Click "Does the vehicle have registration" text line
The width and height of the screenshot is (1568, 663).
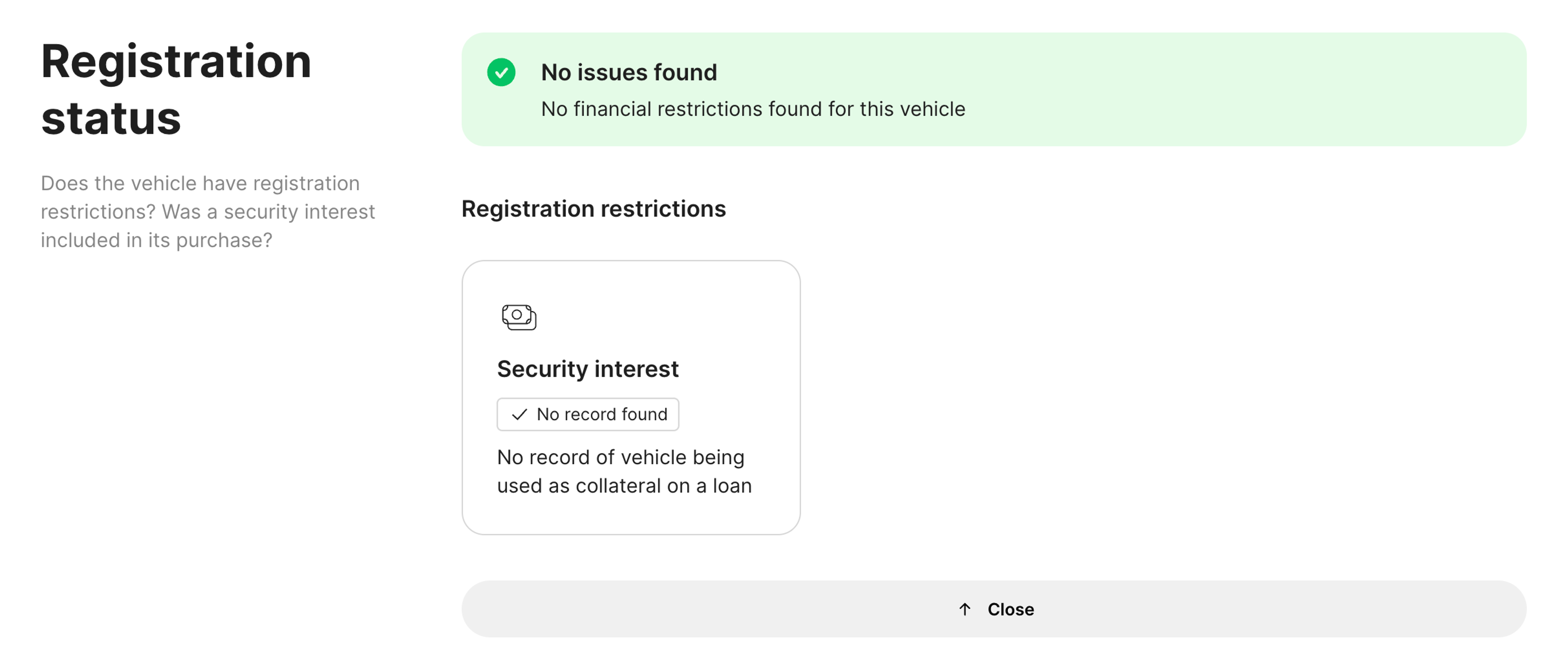click(200, 183)
